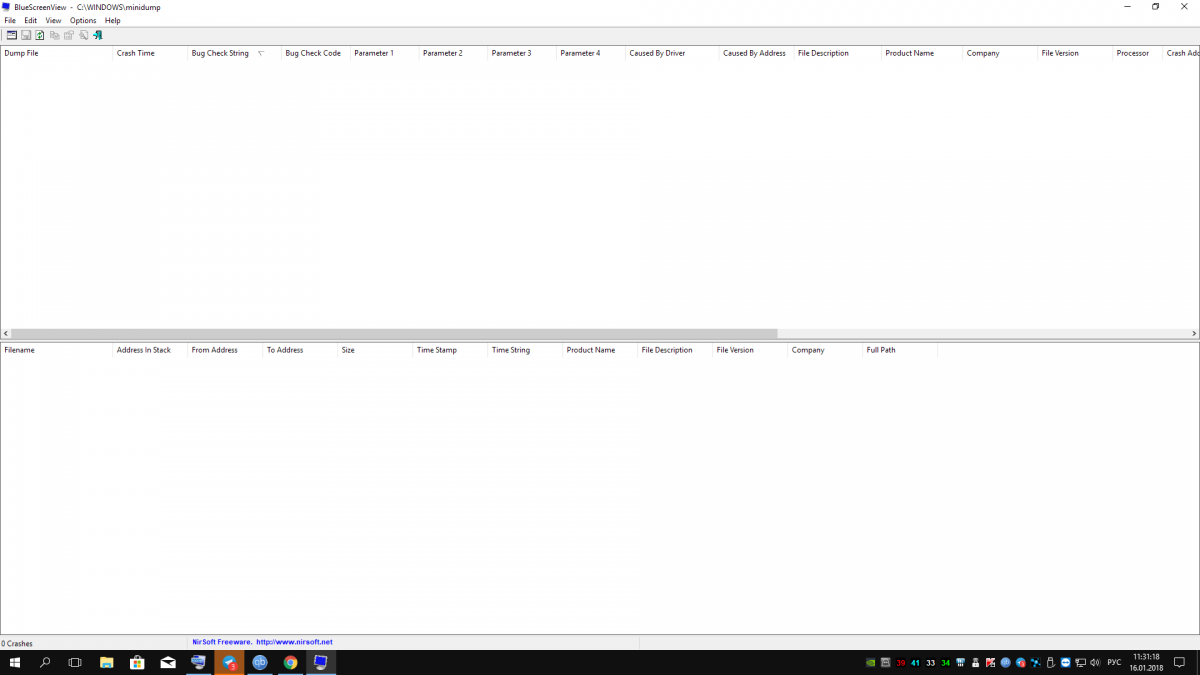Click the Parameter 1 column header
This screenshot has height=675, width=1200.
coord(384,53)
